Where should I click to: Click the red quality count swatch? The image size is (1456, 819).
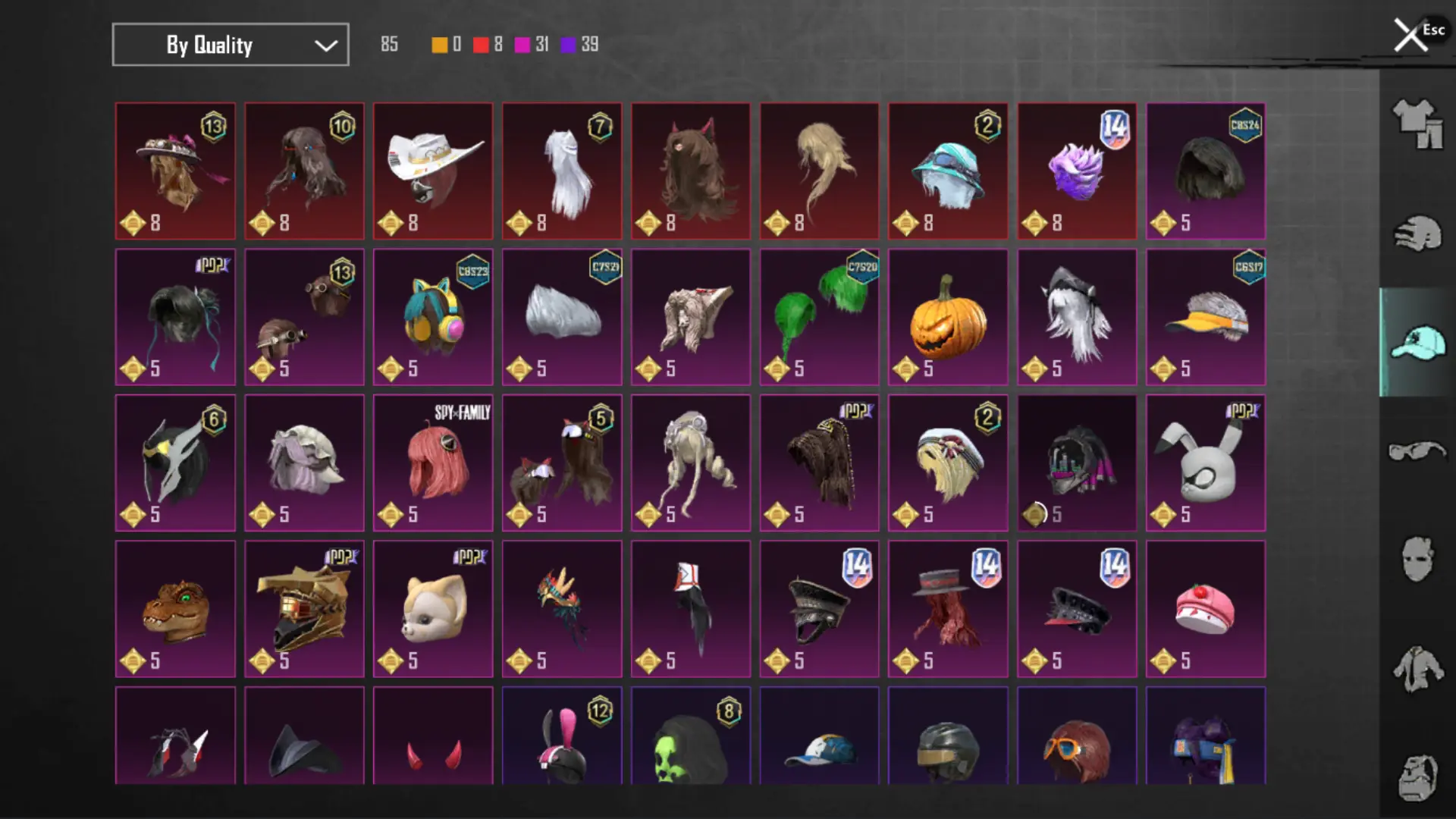point(481,45)
